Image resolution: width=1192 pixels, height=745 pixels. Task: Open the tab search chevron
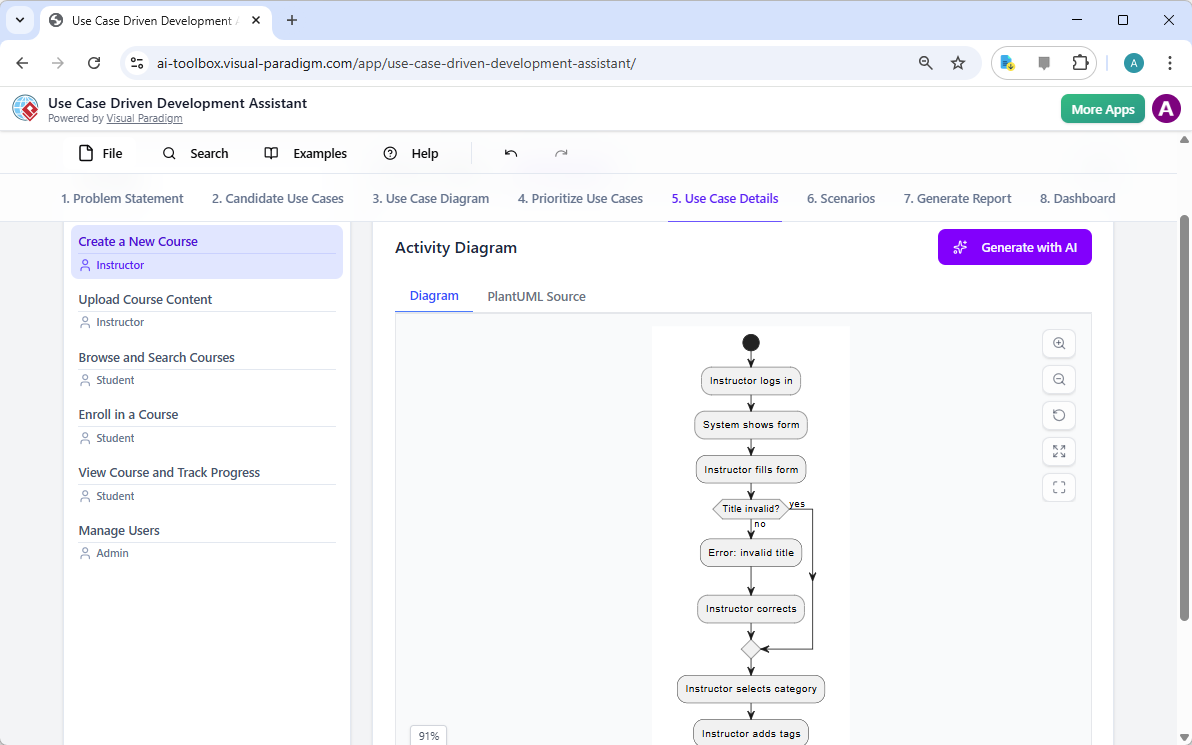[20, 20]
